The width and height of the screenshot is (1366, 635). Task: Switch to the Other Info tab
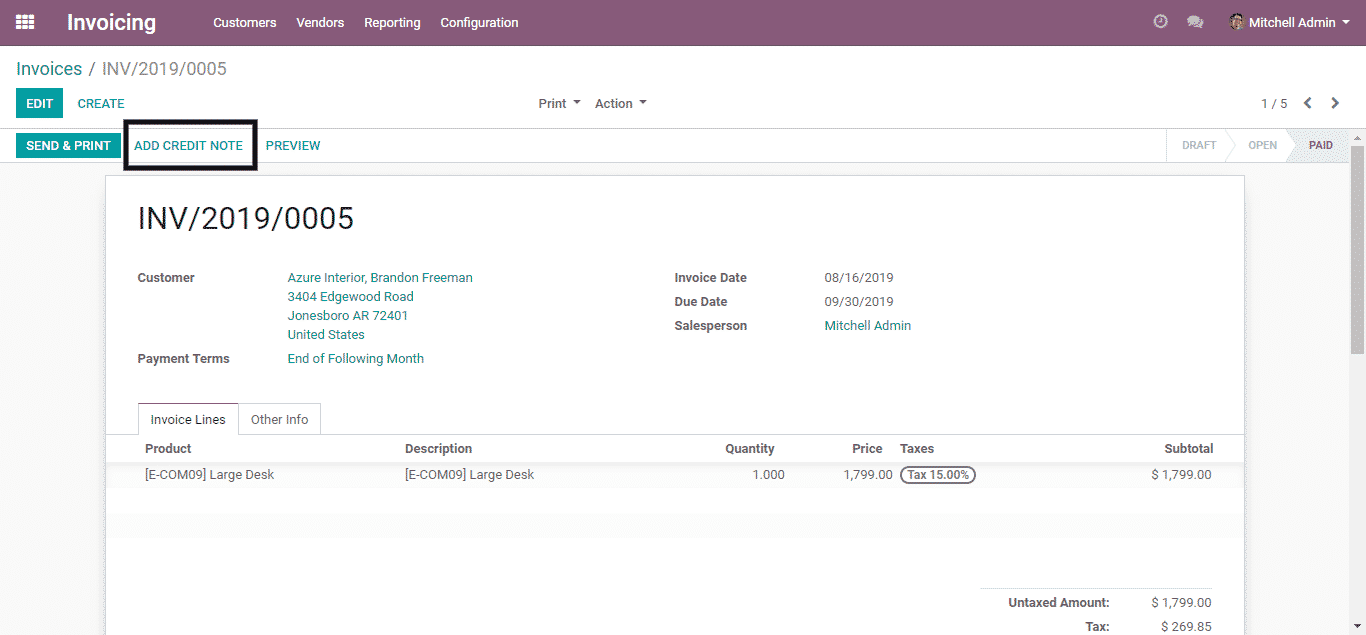coord(279,419)
